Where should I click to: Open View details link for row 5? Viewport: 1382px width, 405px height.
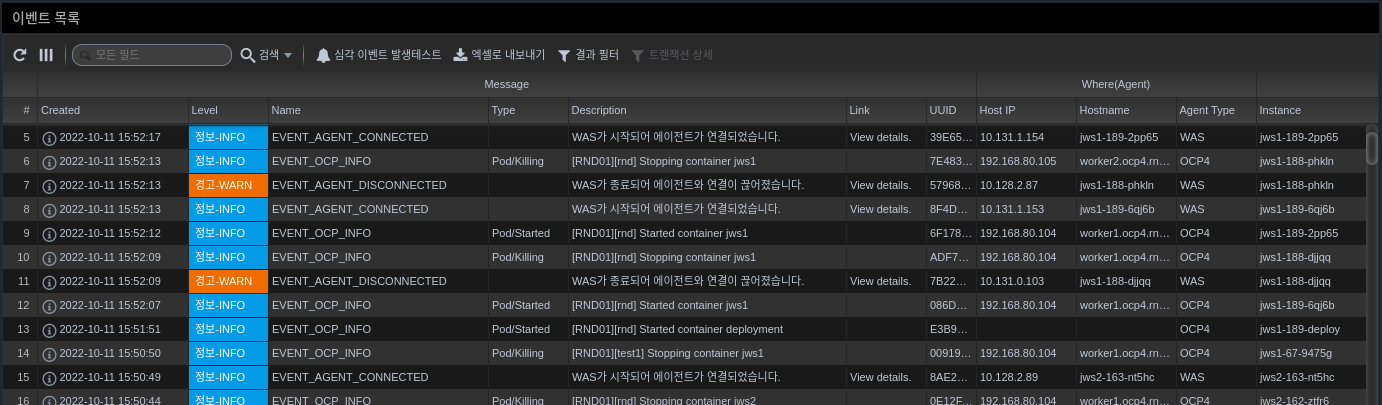coord(880,137)
